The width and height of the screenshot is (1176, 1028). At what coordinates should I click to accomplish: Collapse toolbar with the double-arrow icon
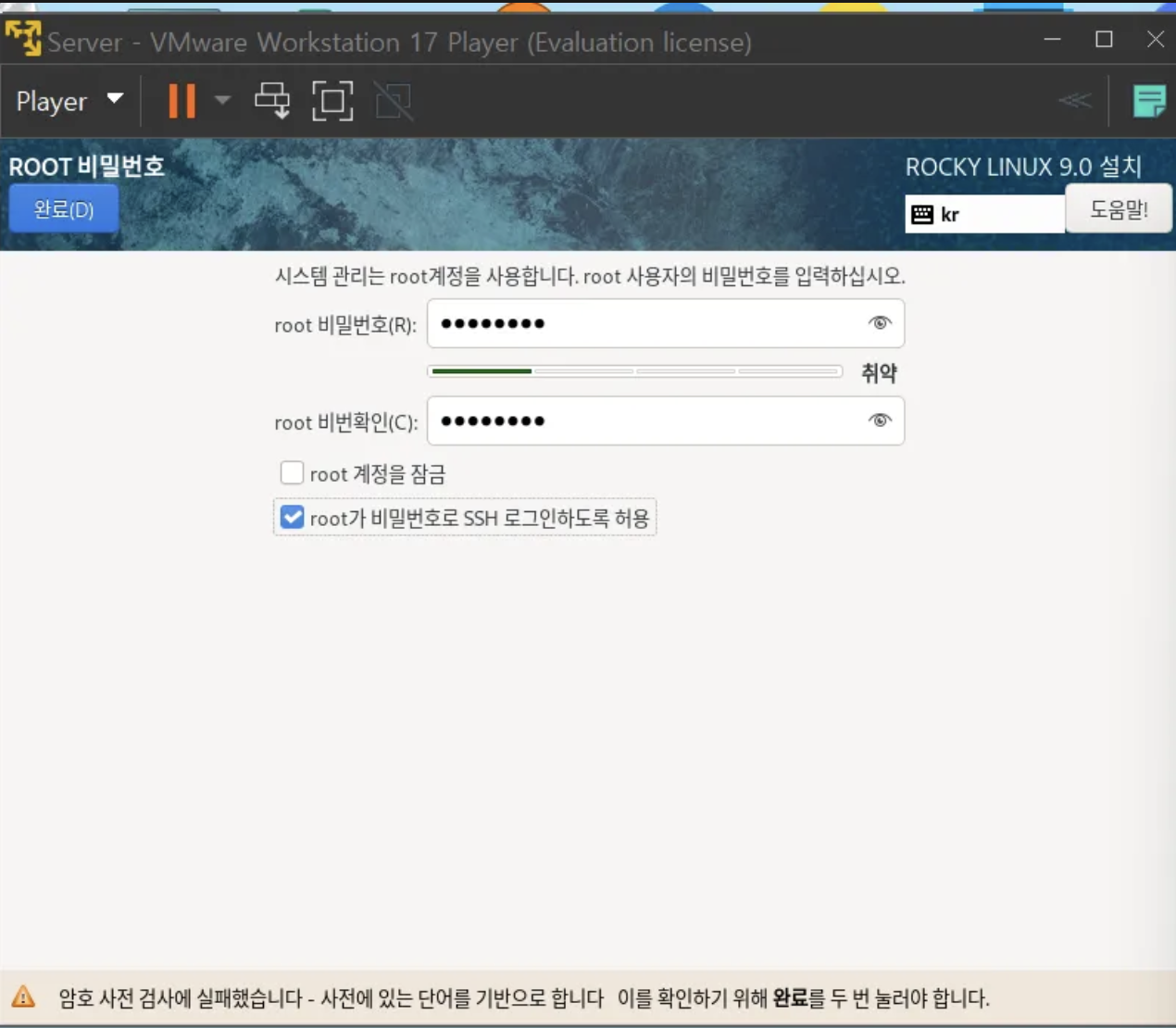(x=1074, y=100)
